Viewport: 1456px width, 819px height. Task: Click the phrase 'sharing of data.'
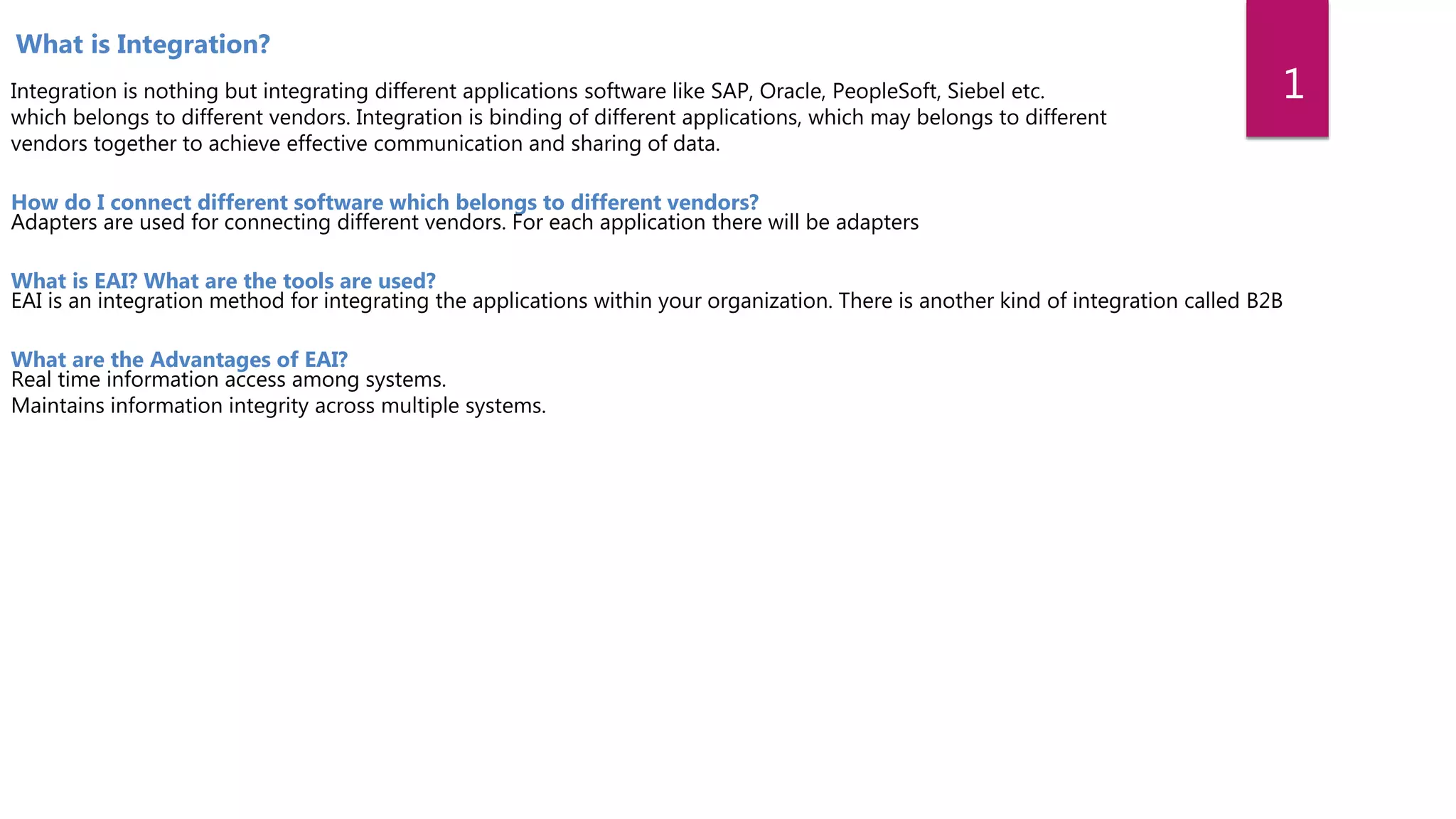(x=646, y=144)
